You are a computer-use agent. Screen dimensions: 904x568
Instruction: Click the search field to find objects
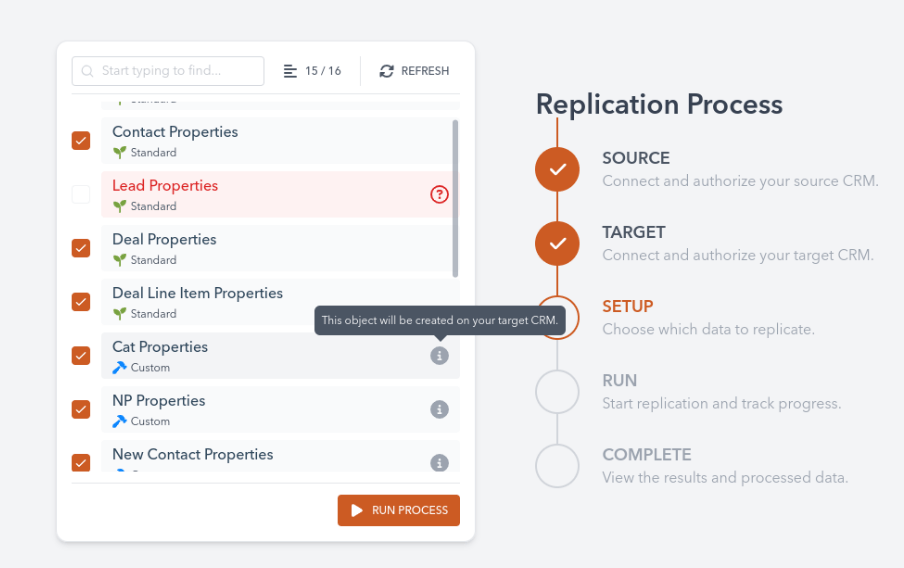[168, 71]
